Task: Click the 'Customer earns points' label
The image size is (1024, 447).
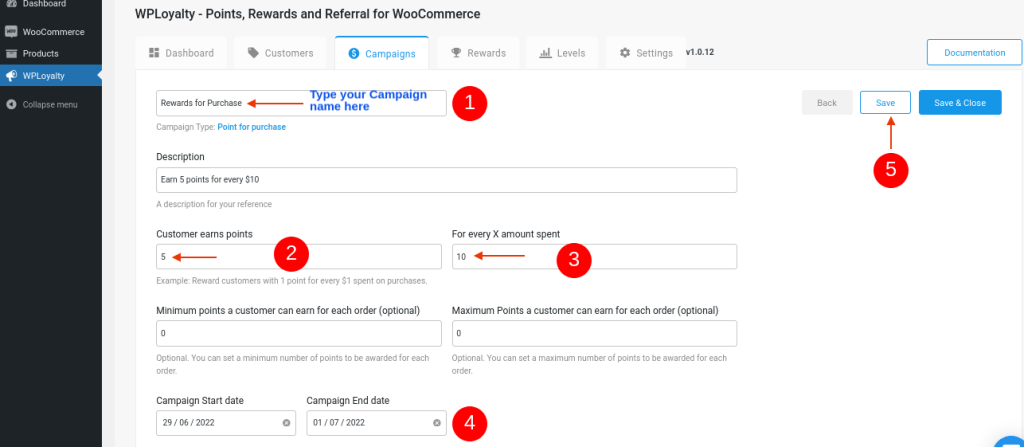Action: (x=204, y=233)
